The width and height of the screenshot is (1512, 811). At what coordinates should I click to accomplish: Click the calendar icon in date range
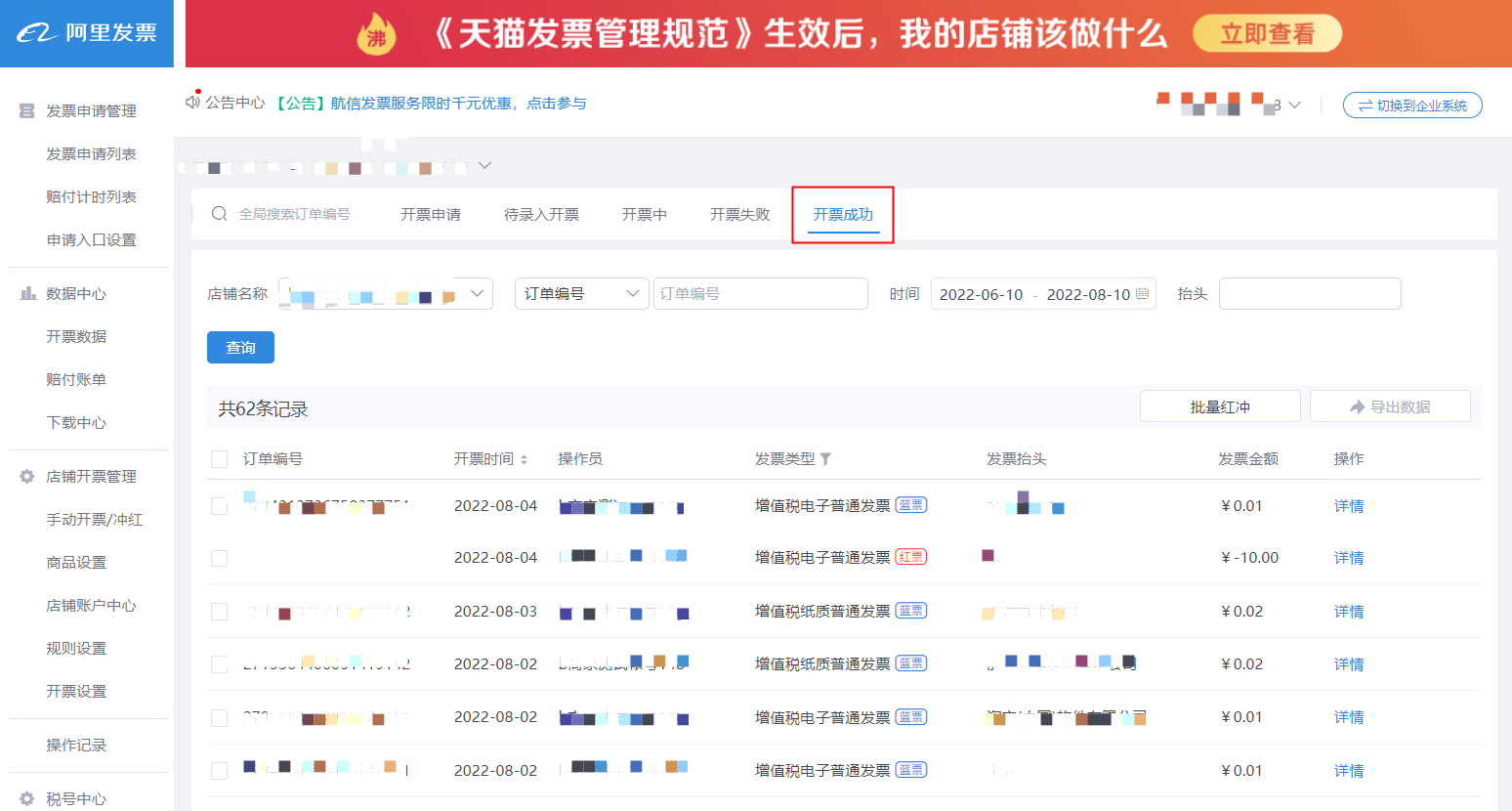point(1142,293)
